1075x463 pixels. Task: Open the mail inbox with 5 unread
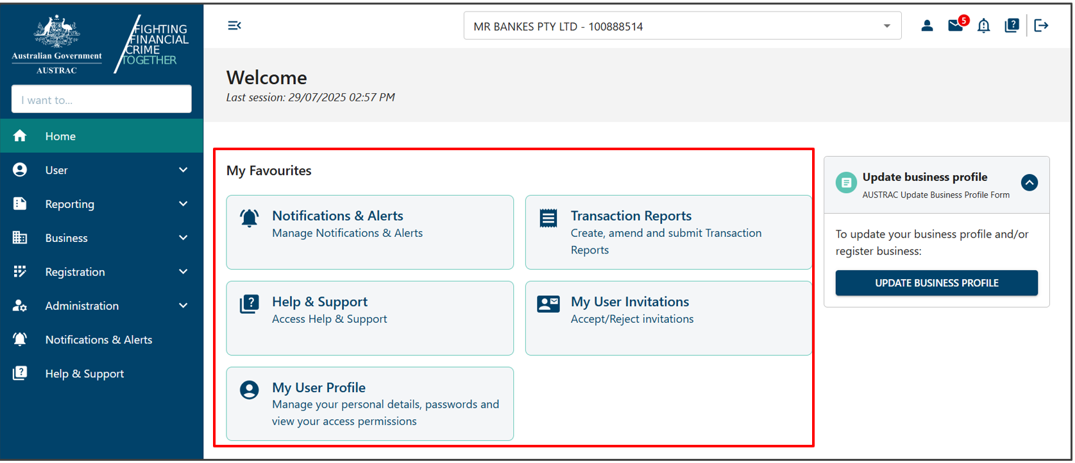[956, 26]
